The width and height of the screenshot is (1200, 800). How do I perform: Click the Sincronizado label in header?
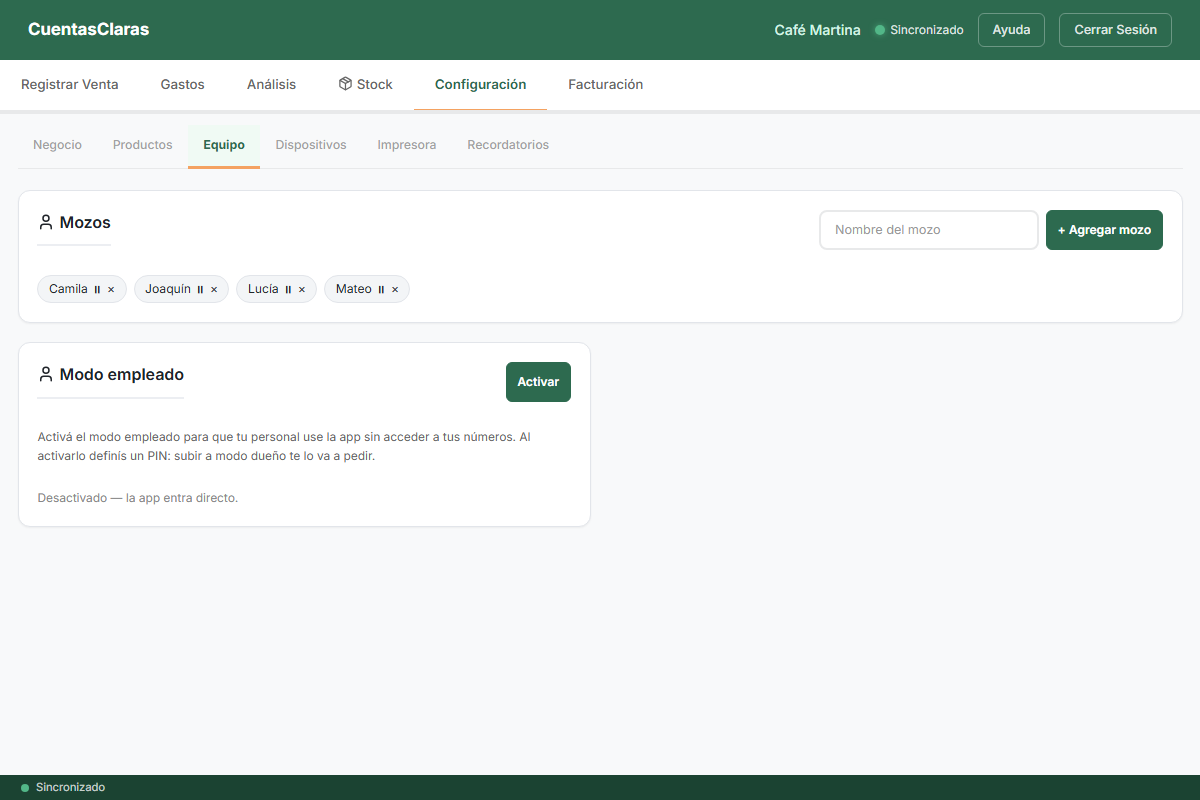pyautogui.click(x=927, y=30)
